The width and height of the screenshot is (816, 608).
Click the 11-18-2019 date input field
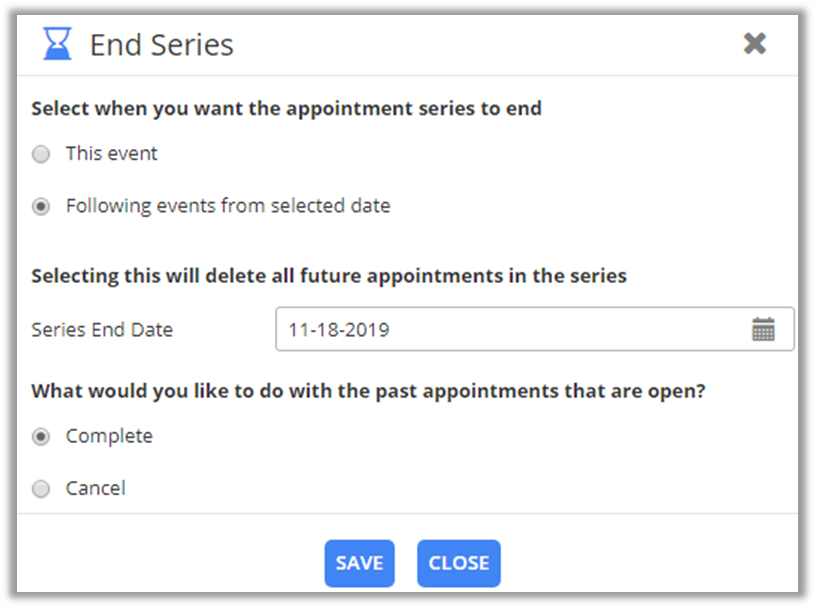coord(510,329)
